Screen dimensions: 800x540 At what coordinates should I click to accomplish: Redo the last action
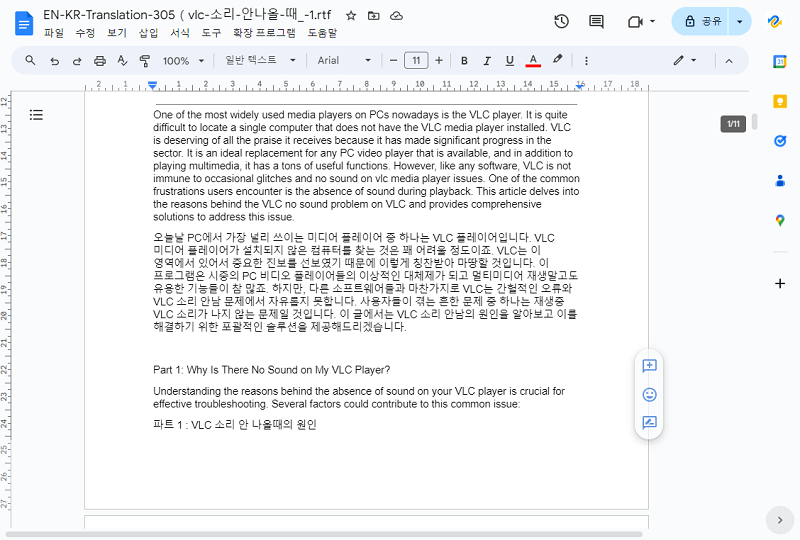coord(77,61)
